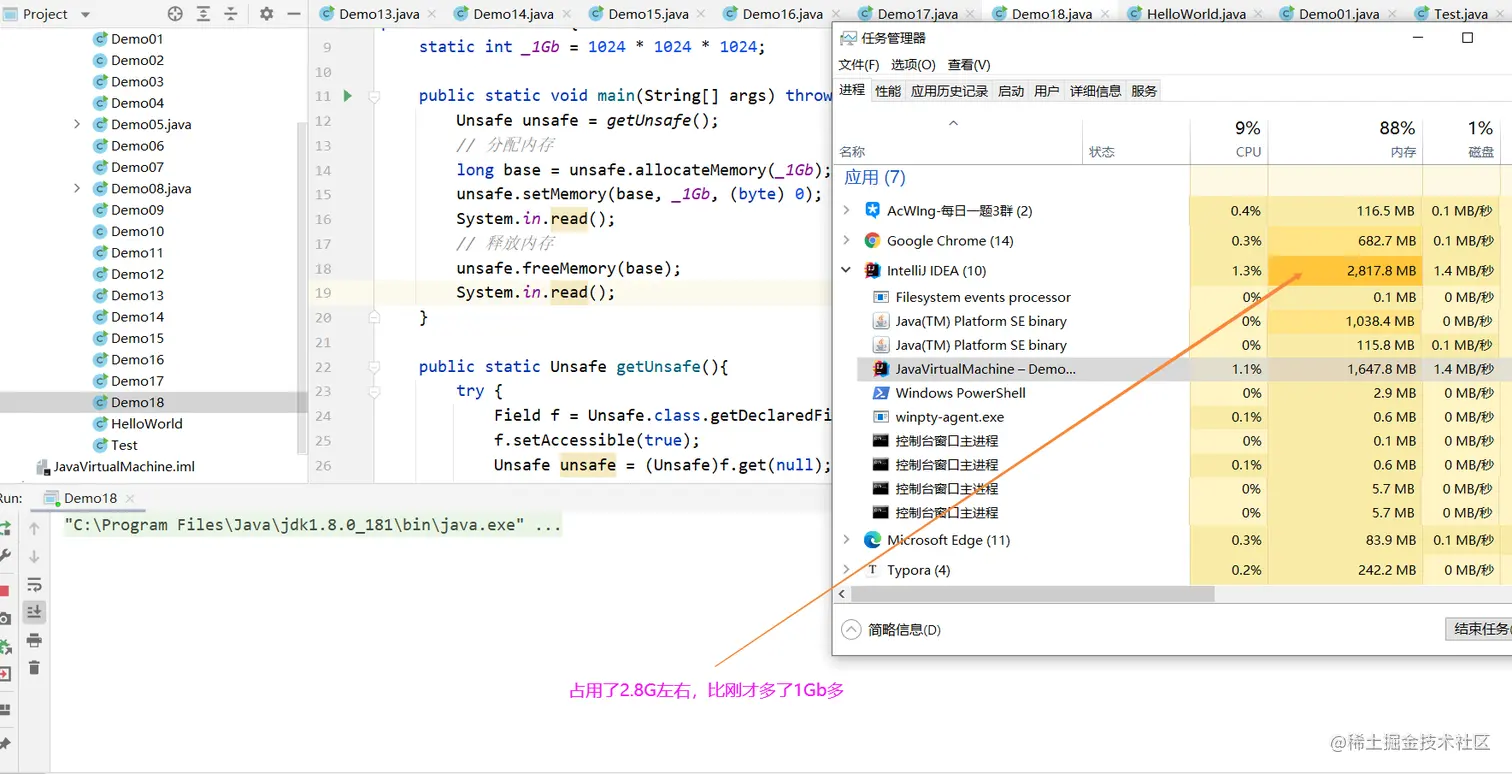
Task: Stop the running process with red square
Action: [4, 591]
